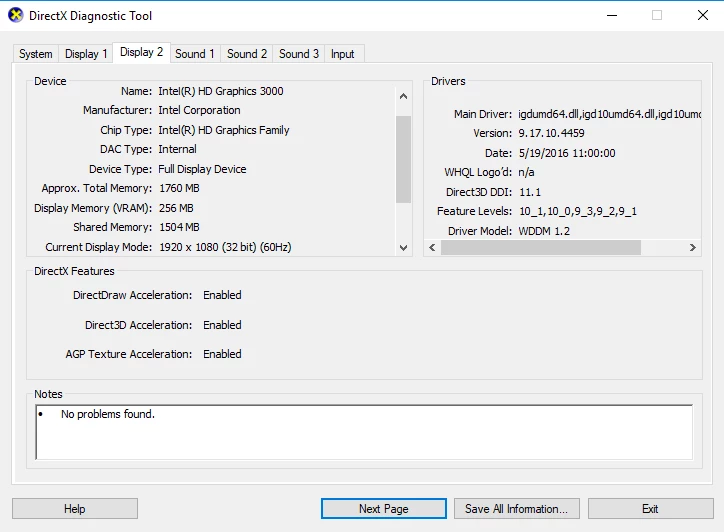Close the DirectX Diagnostic Tool window
This screenshot has height=532, width=724.
pos(703,15)
